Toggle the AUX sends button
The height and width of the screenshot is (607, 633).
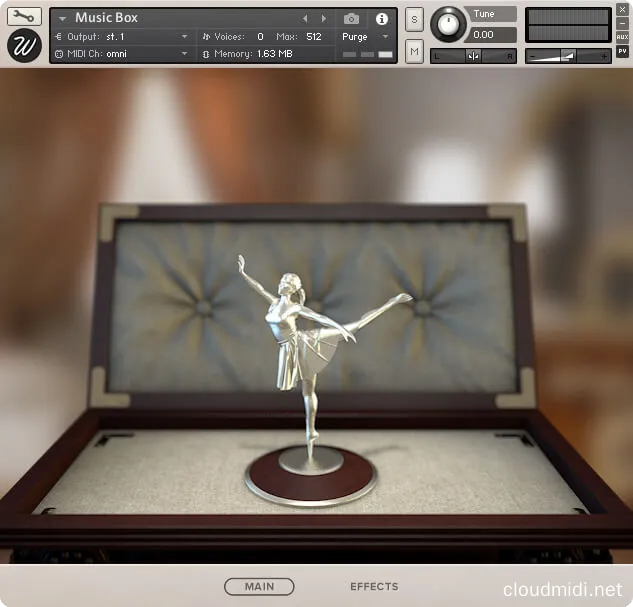click(x=622, y=37)
